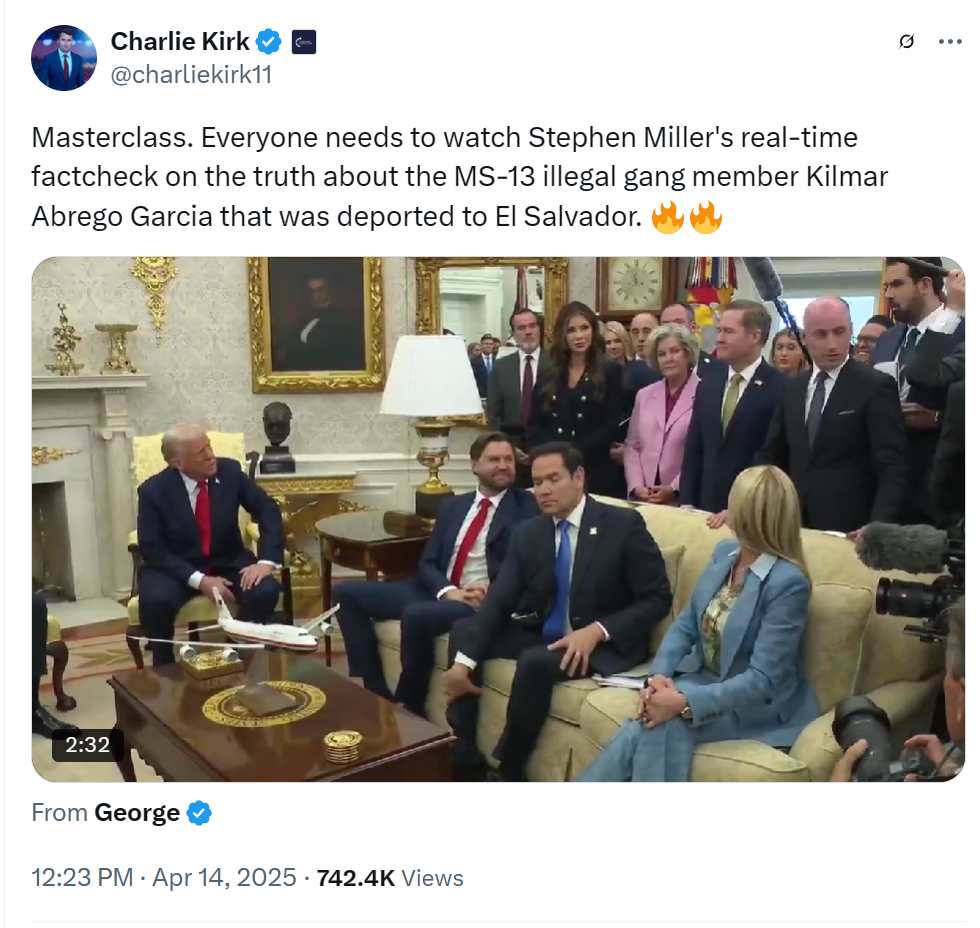Click the 'Views' label after 742.4K
This screenshot has height=928, width=980.
pos(432,878)
